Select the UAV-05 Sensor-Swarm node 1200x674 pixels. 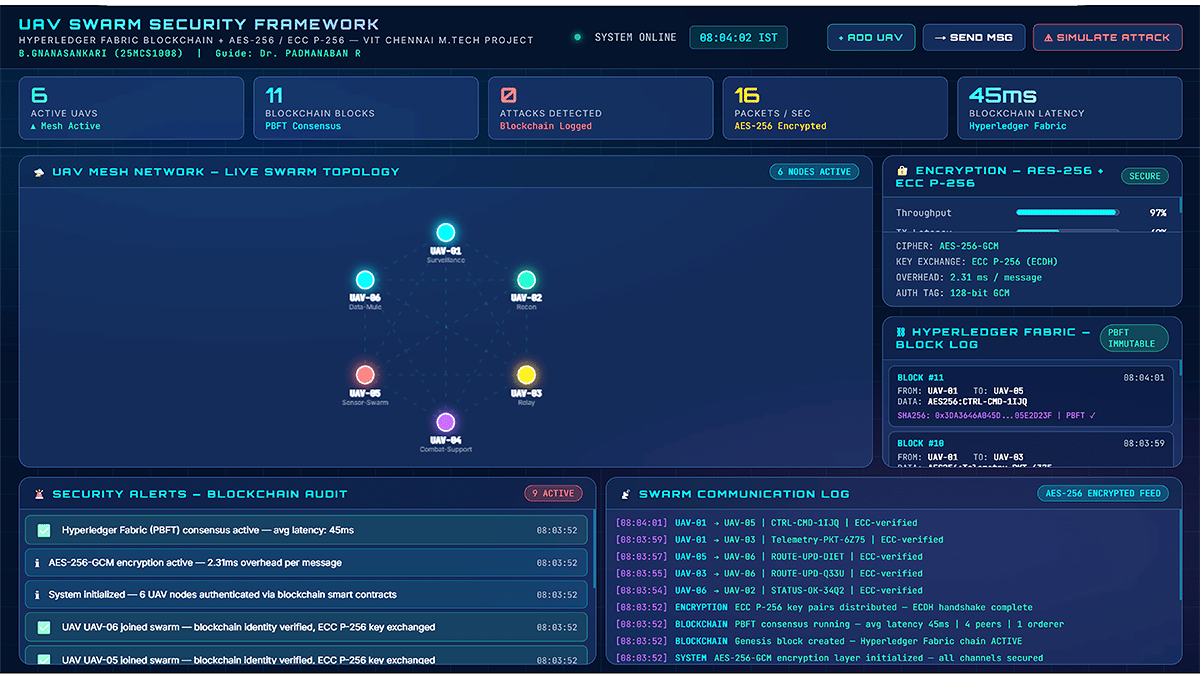click(x=365, y=375)
